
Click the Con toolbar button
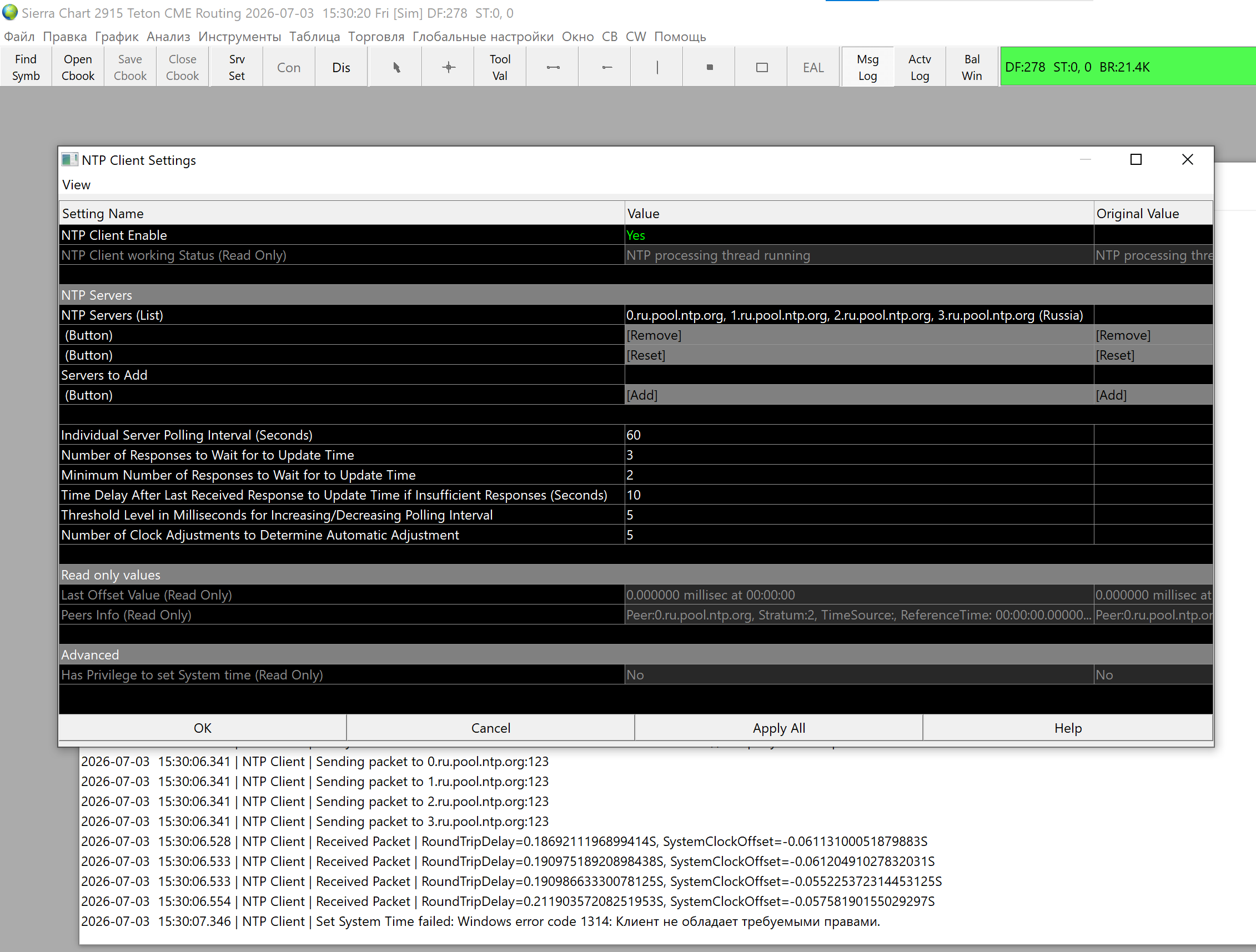(x=288, y=67)
